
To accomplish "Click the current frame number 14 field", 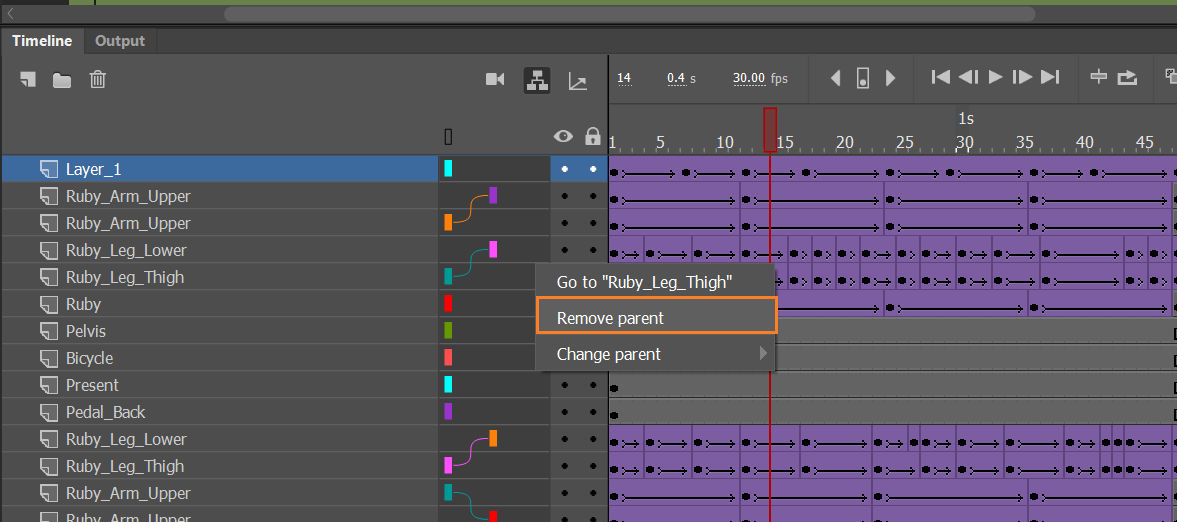I will [x=624, y=78].
